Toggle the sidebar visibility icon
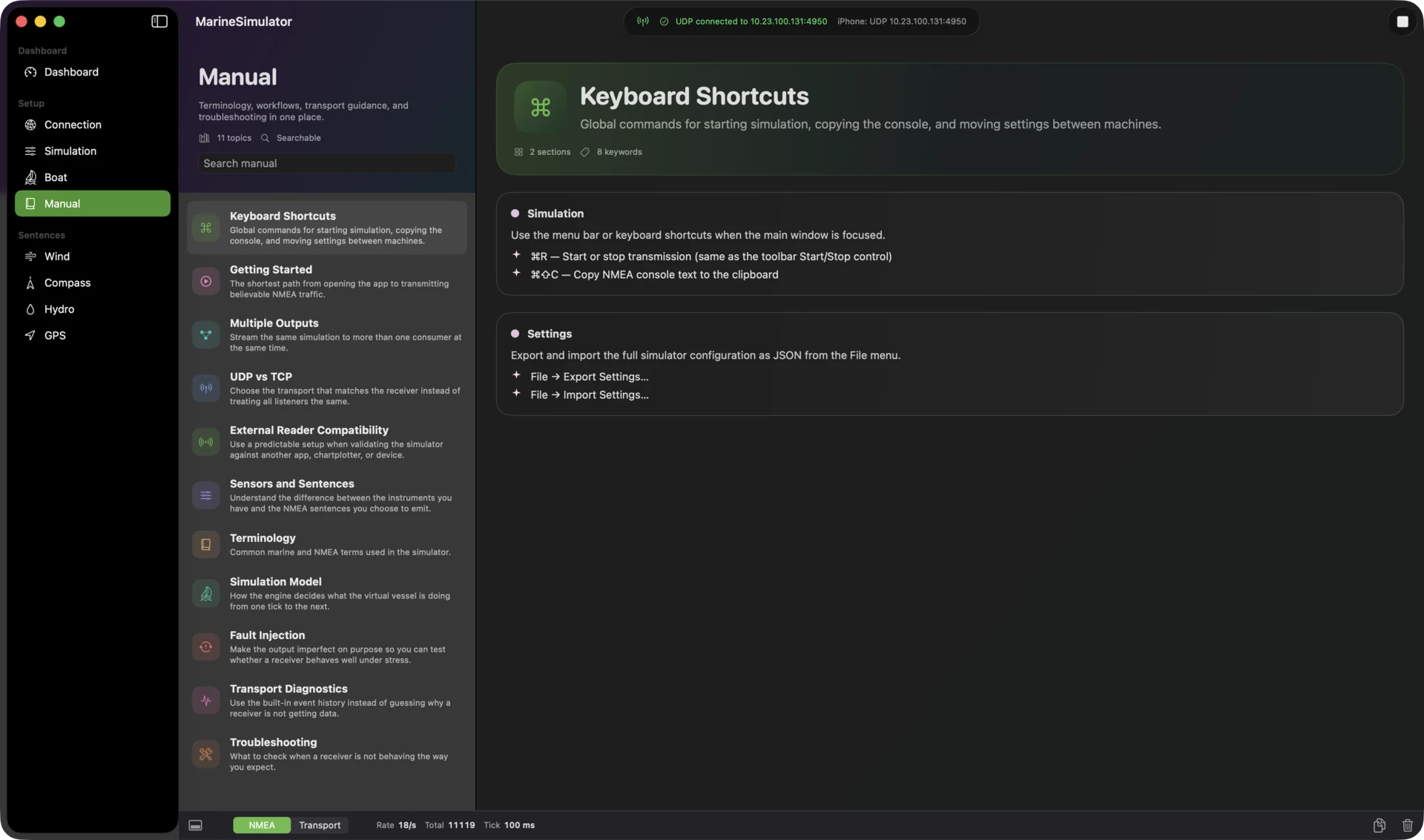Screen dimensions: 1424x840 159,22
